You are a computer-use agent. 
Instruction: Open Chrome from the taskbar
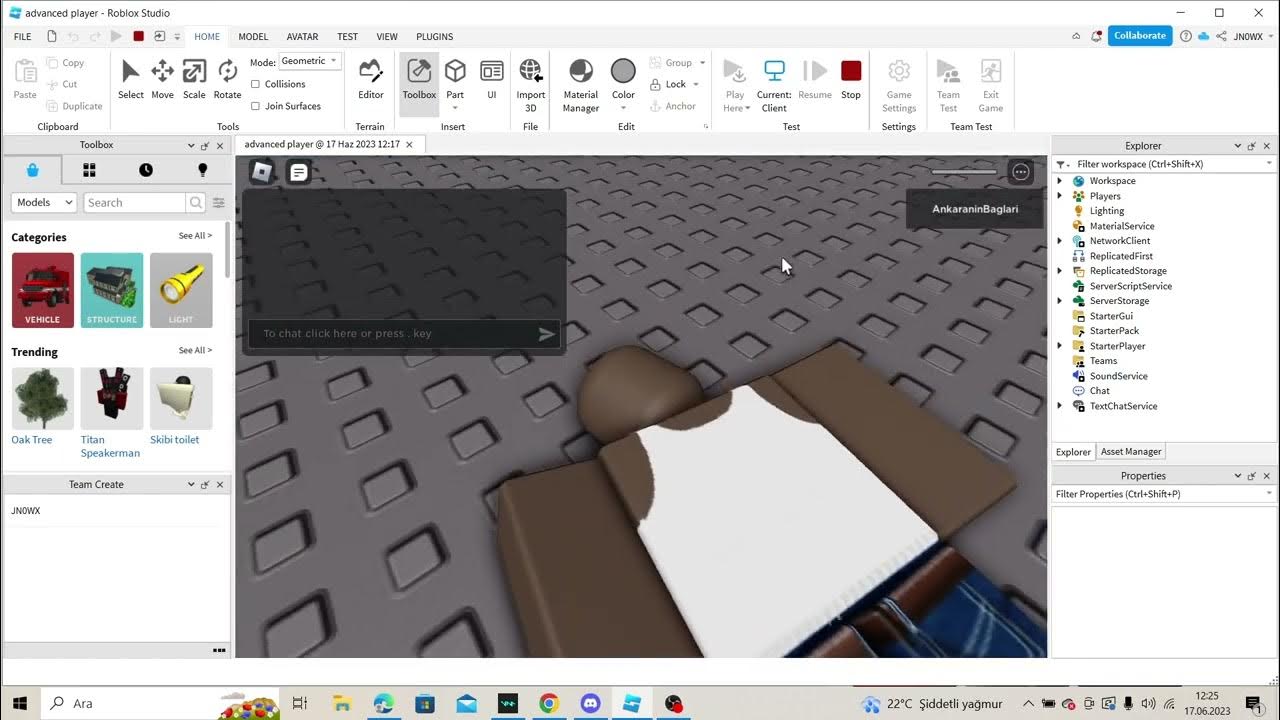pyautogui.click(x=548, y=704)
